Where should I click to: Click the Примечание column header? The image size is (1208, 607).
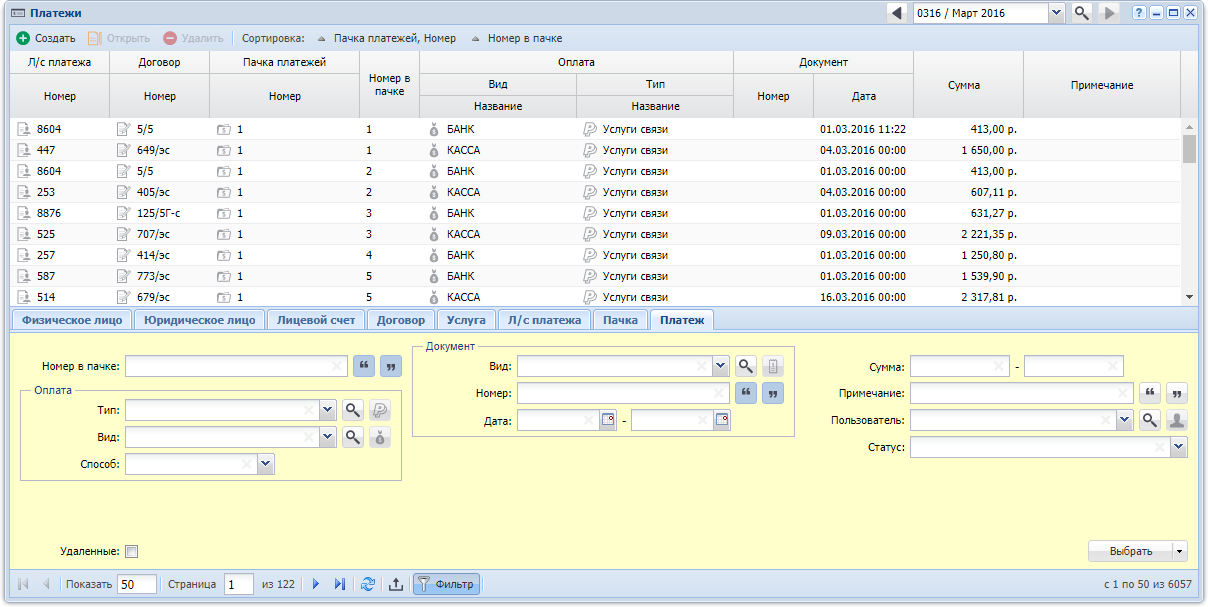point(1102,85)
